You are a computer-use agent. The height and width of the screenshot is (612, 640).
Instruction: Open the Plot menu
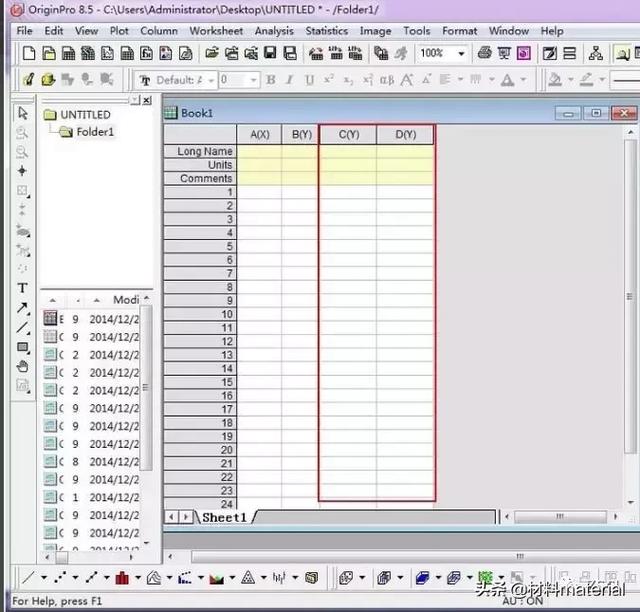click(x=119, y=31)
